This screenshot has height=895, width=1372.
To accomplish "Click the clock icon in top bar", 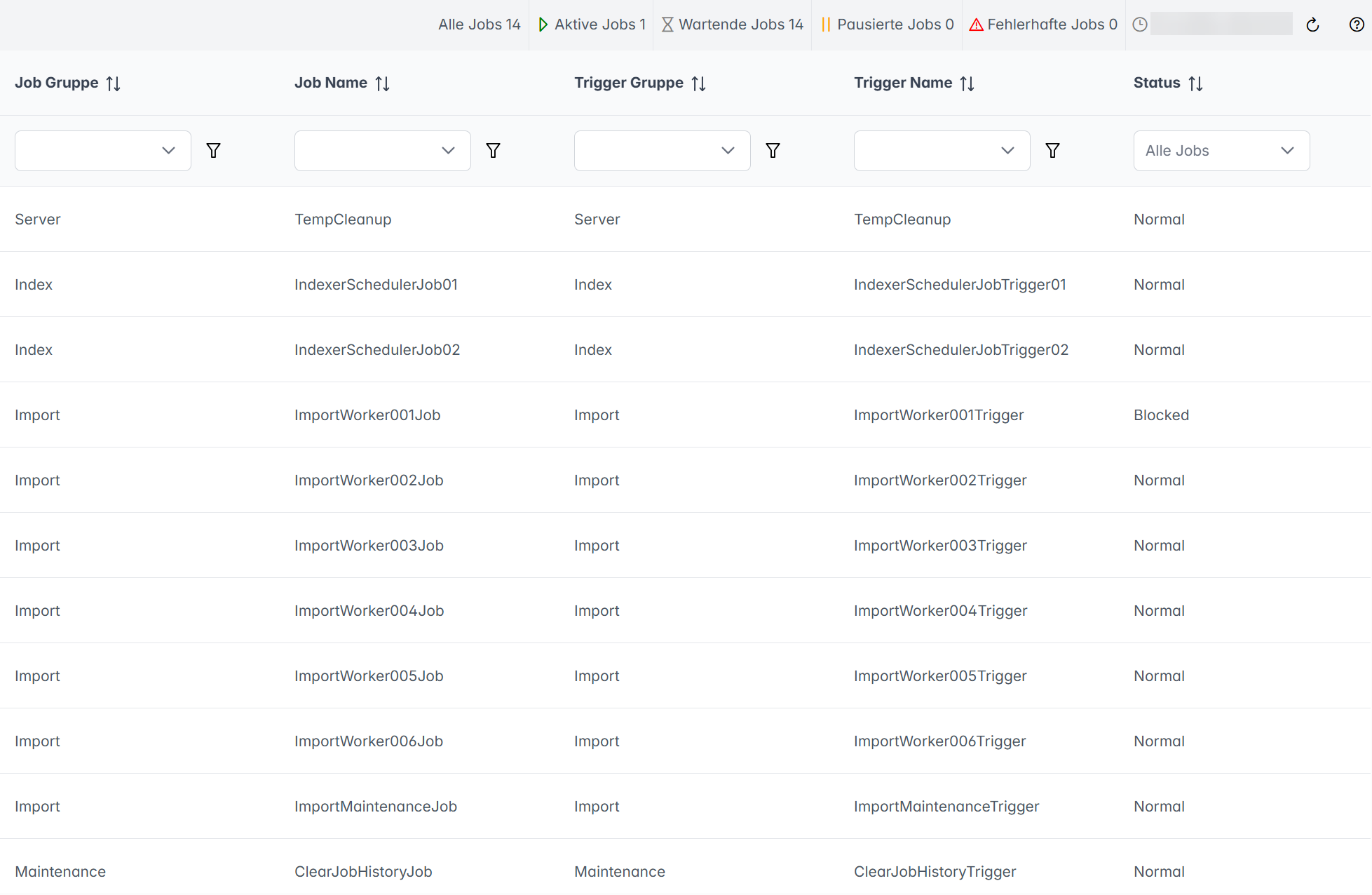I will pyautogui.click(x=1140, y=25).
